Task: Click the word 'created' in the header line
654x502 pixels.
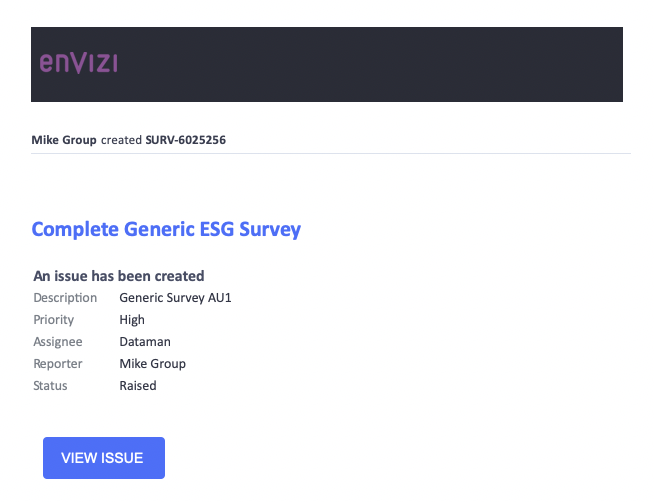Action: 121,140
